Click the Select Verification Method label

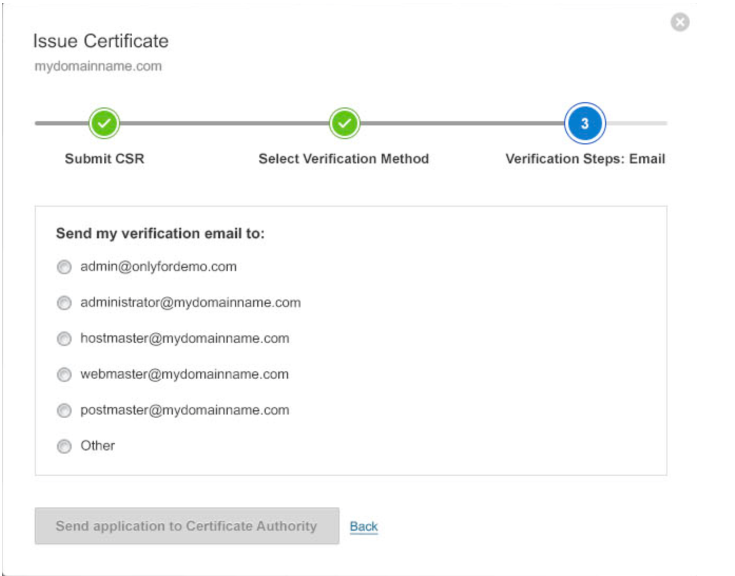pyautogui.click(x=344, y=159)
